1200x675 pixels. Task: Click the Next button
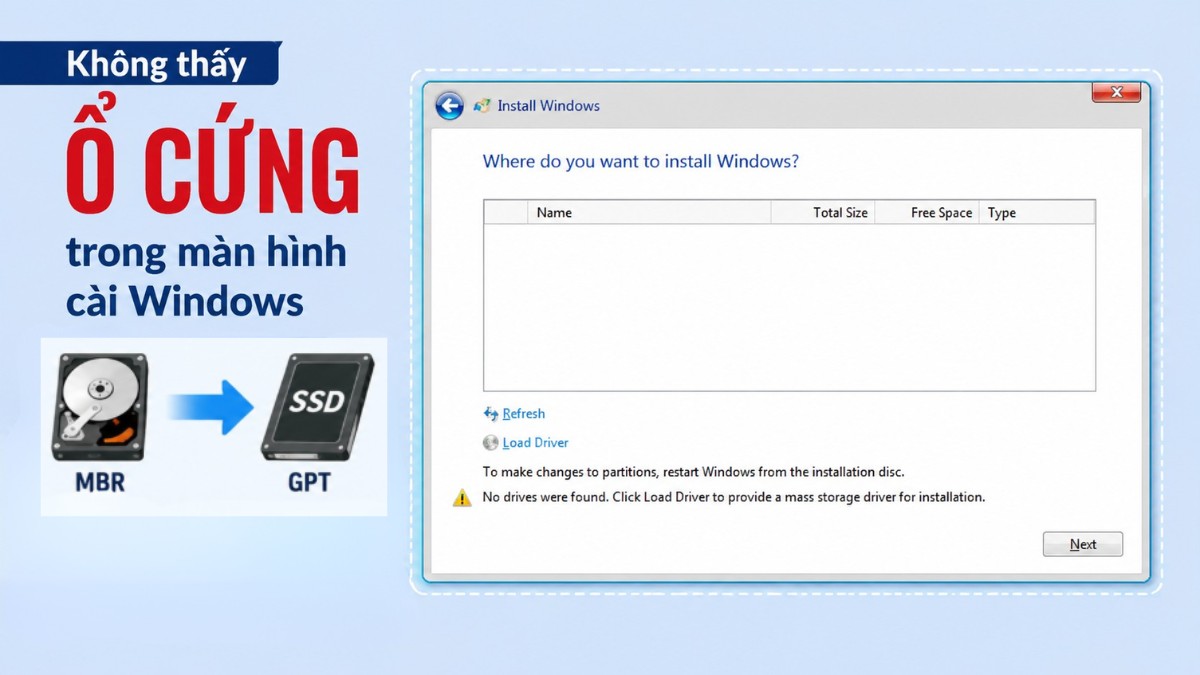tap(1083, 544)
